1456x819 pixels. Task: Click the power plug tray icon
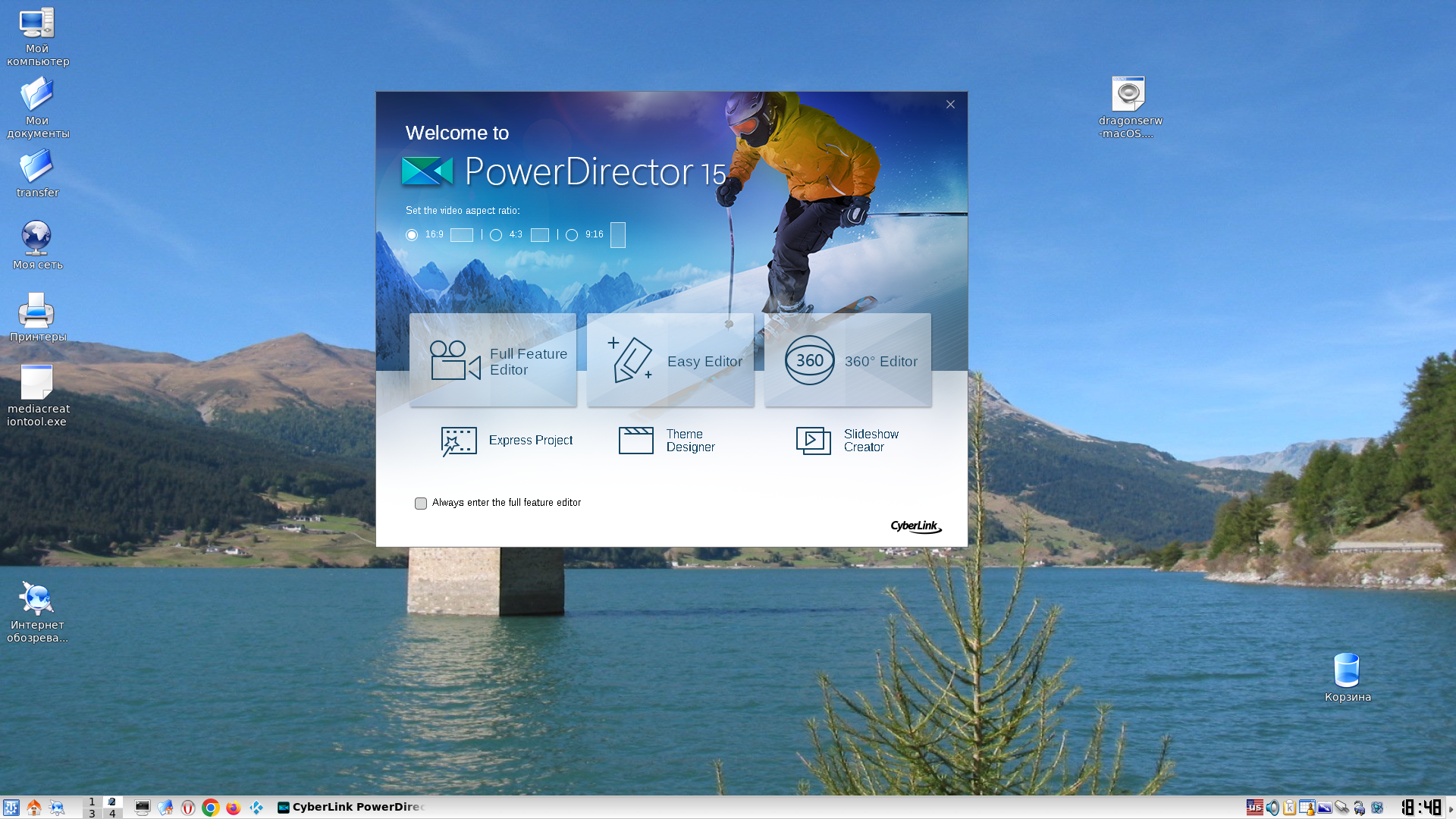coord(1360,808)
